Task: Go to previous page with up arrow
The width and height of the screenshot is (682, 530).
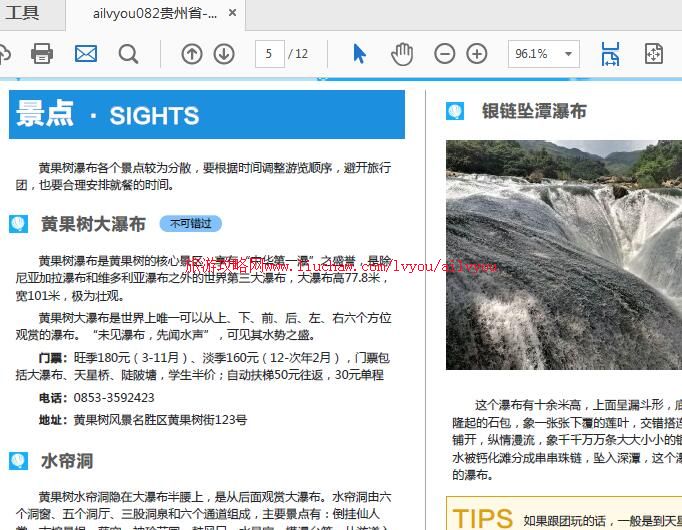Action: click(191, 54)
